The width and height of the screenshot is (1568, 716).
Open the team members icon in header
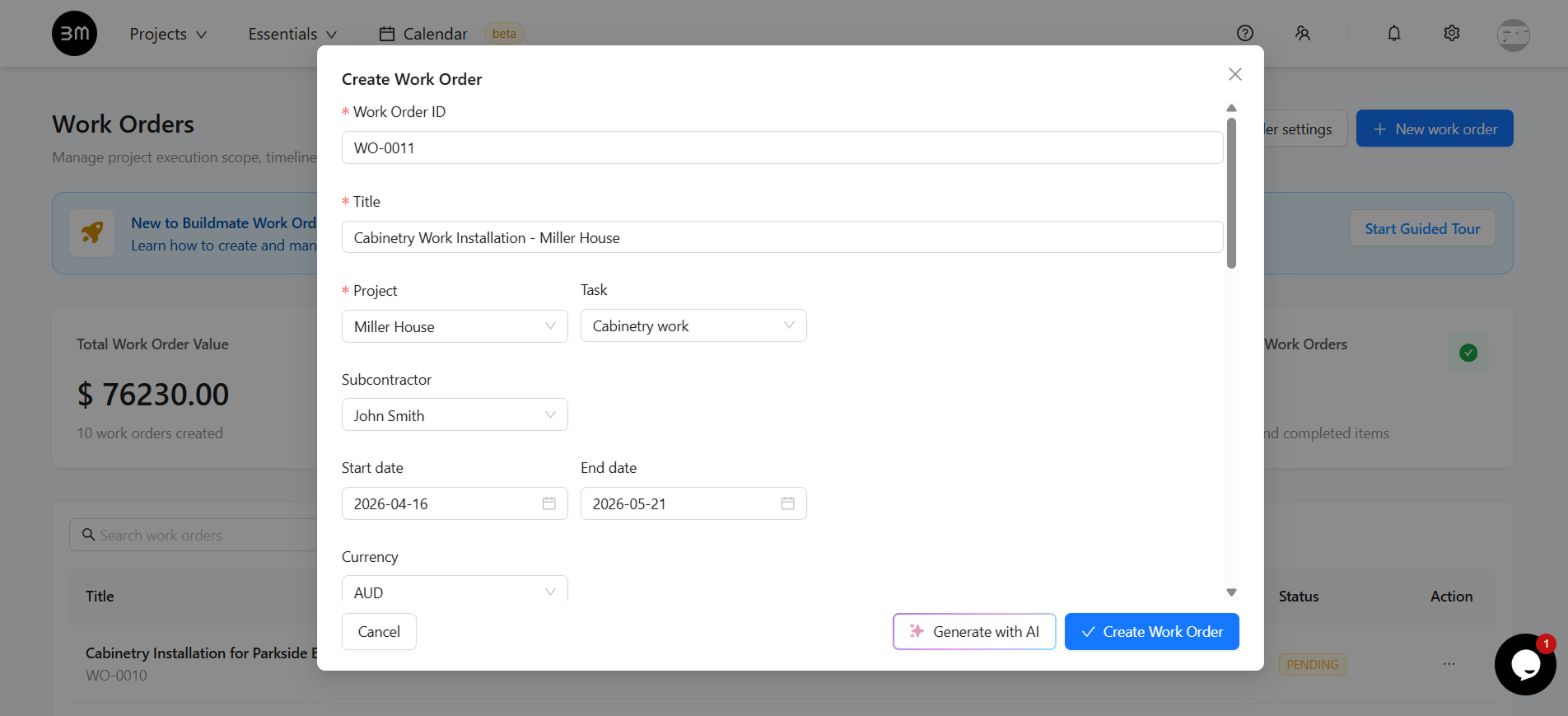tap(1303, 33)
